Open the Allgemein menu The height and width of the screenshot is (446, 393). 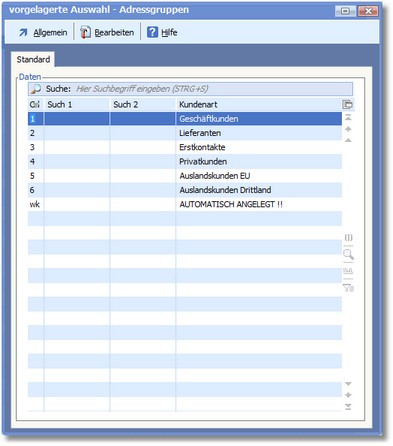[50, 33]
